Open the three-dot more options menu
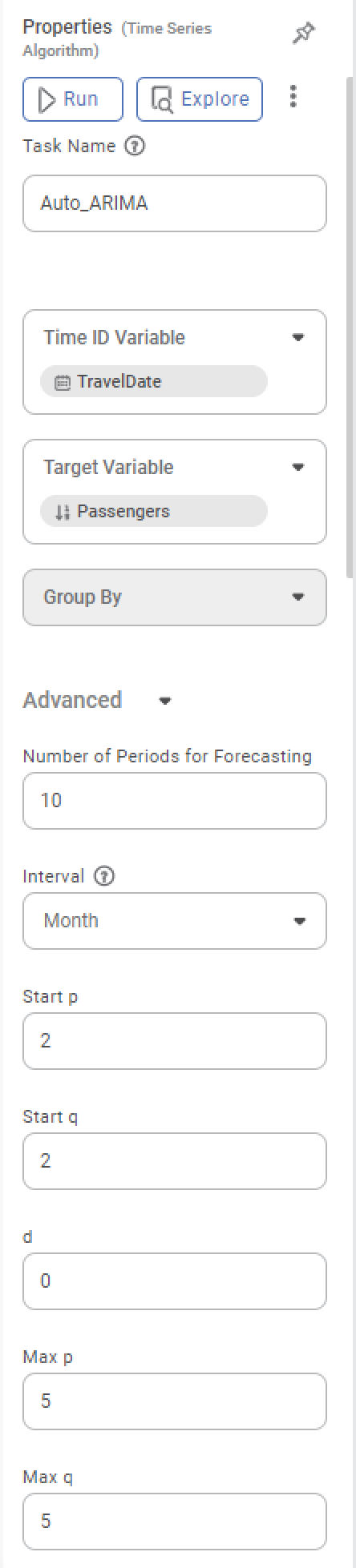This screenshot has height=1568, width=356. (x=293, y=98)
